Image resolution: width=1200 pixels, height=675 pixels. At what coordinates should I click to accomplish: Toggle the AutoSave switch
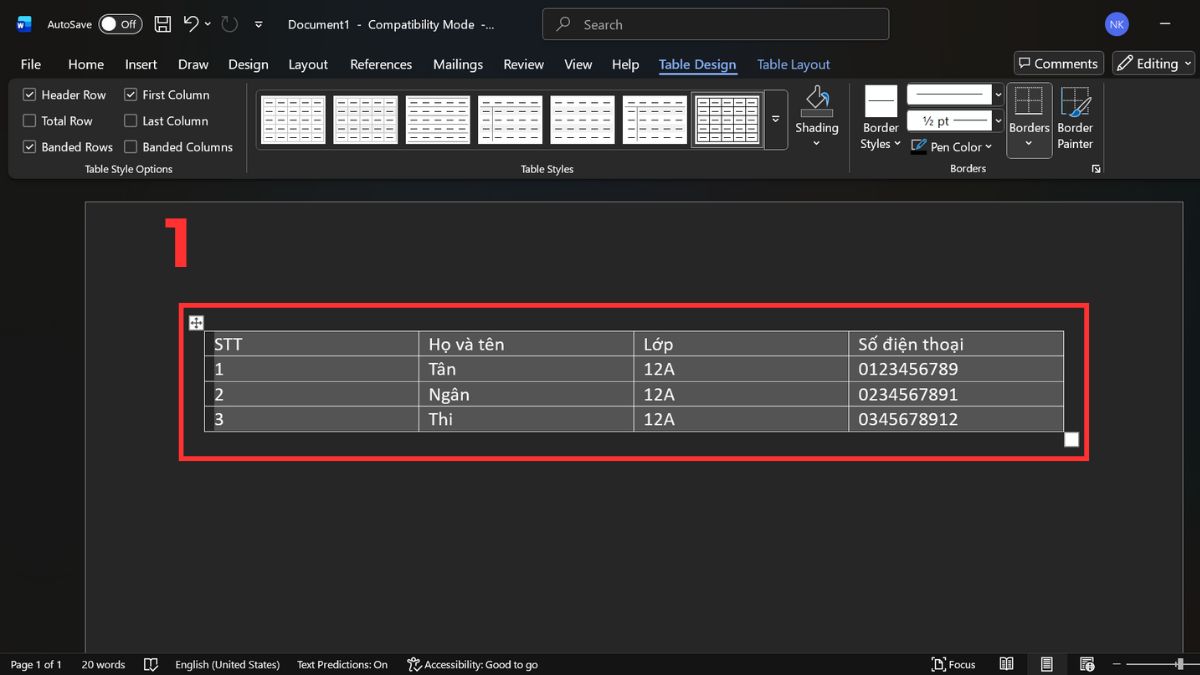click(120, 24)
